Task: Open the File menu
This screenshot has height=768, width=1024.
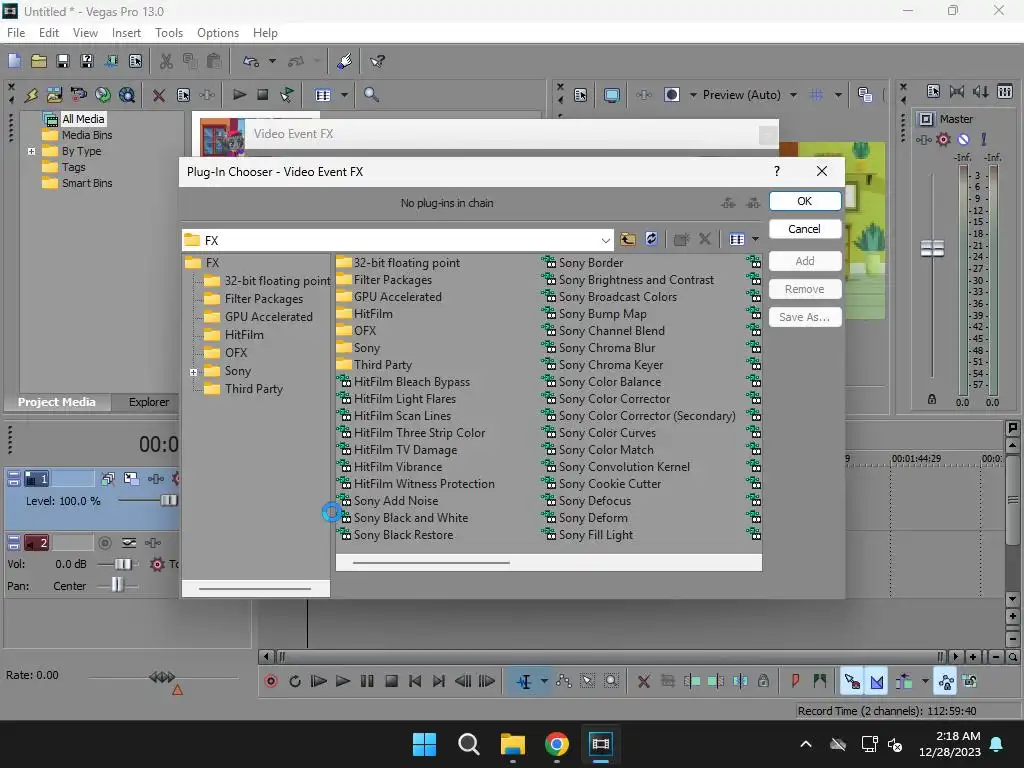Action: click(x=16, y=33)
